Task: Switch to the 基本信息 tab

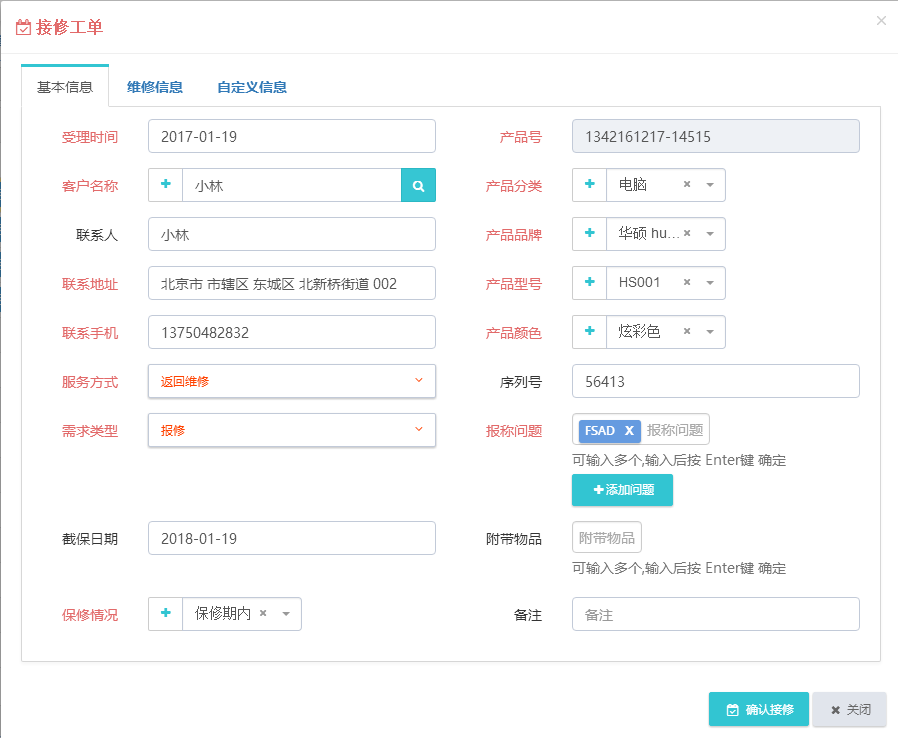Action: coord(65,87)
